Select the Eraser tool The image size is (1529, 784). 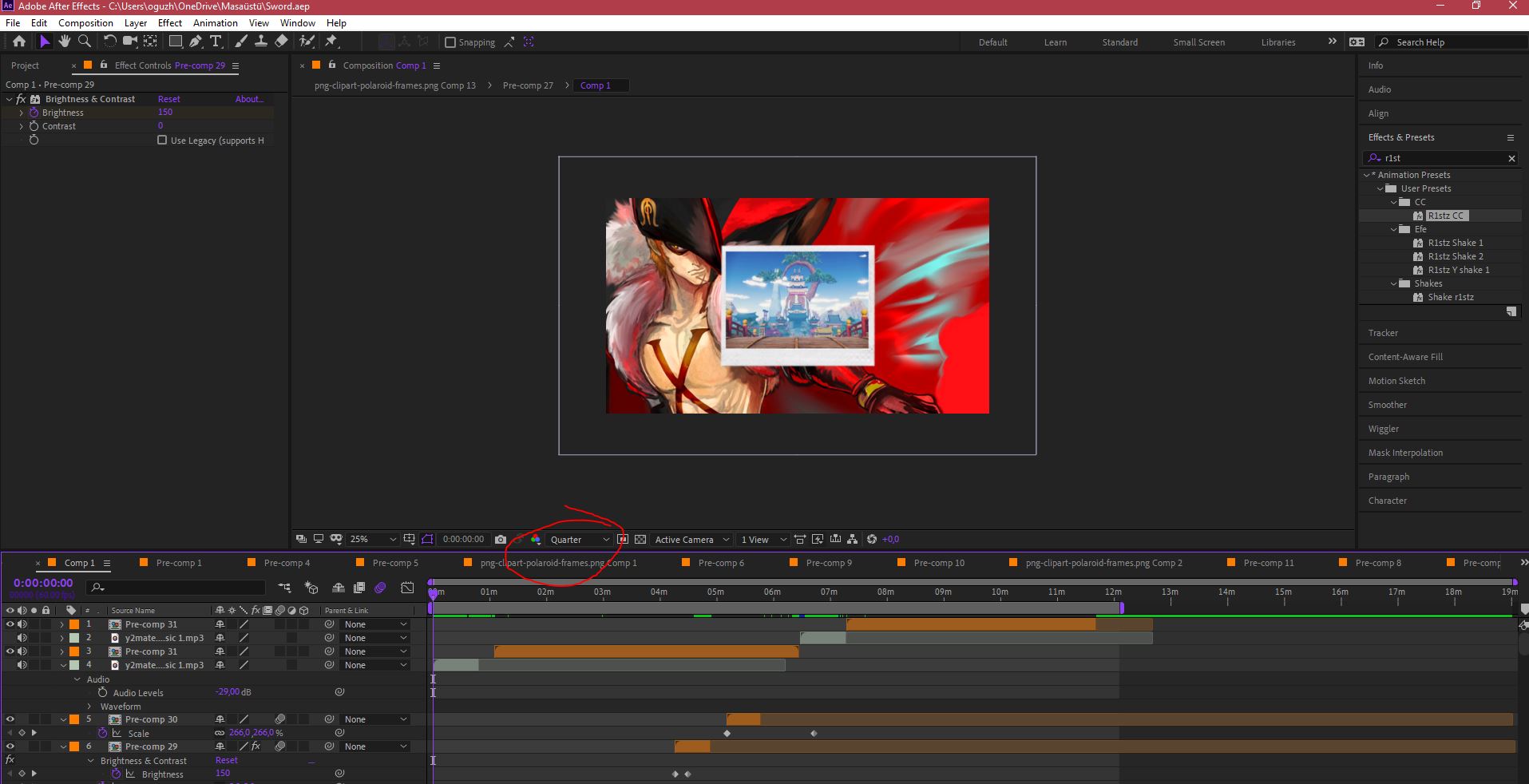[281, 42]
